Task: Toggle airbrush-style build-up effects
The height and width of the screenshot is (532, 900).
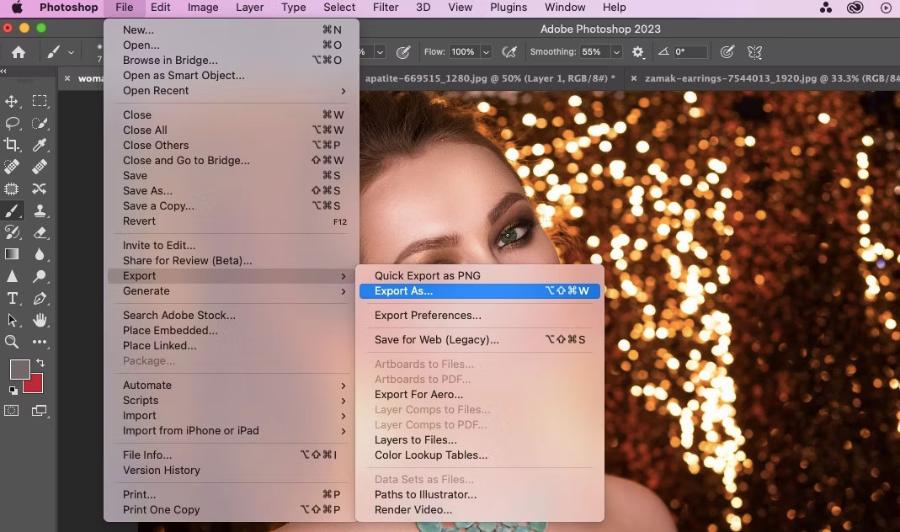Action: click(510, 52)
